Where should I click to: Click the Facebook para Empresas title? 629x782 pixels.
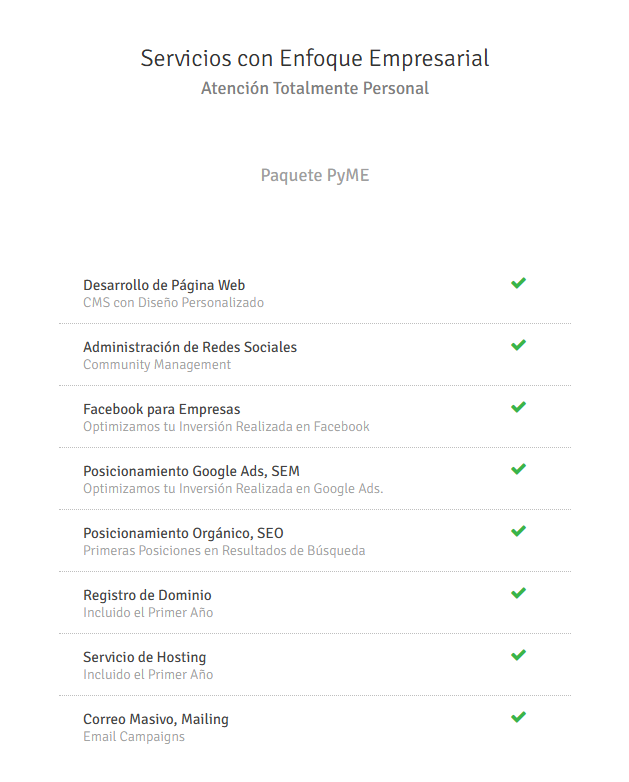coord(162,409)
